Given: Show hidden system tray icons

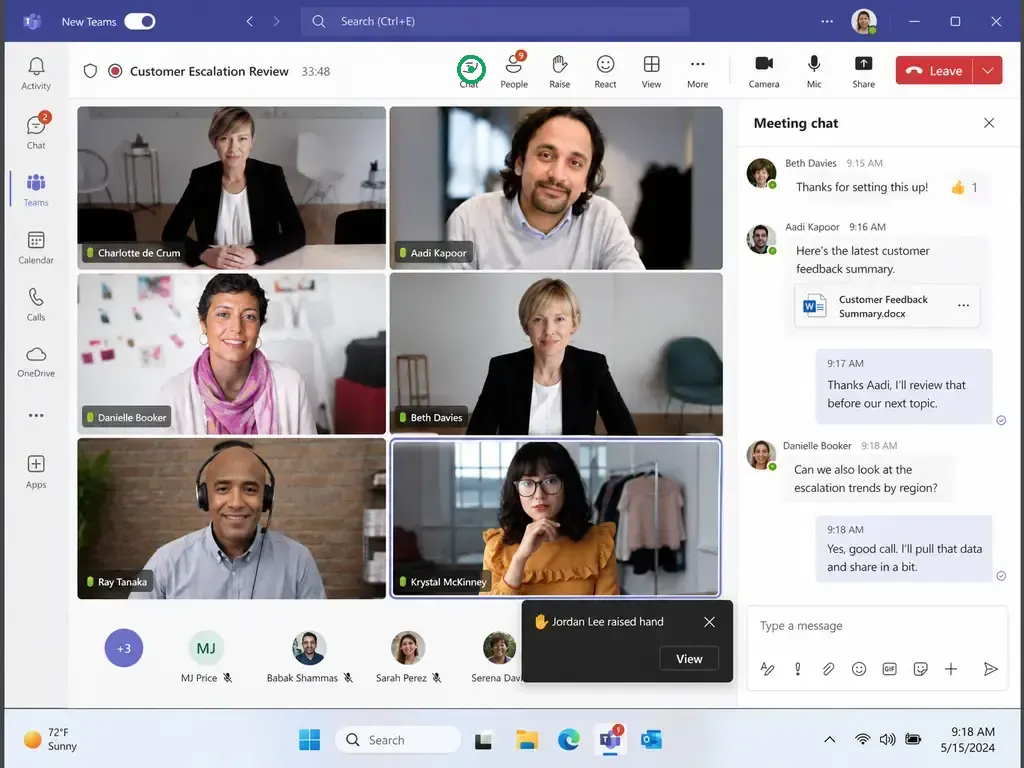Looking at the screenshot, I should [x=829, y=739].
